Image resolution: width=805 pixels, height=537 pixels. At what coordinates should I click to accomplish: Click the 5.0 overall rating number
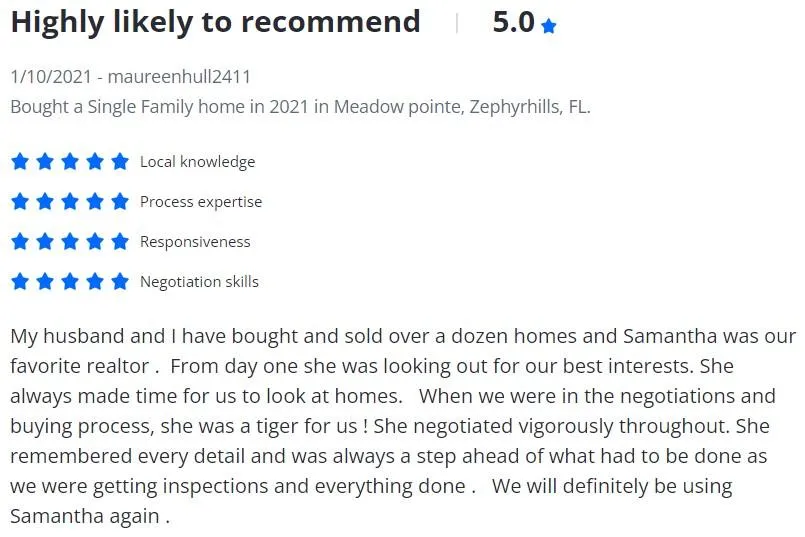pos(513,23)
